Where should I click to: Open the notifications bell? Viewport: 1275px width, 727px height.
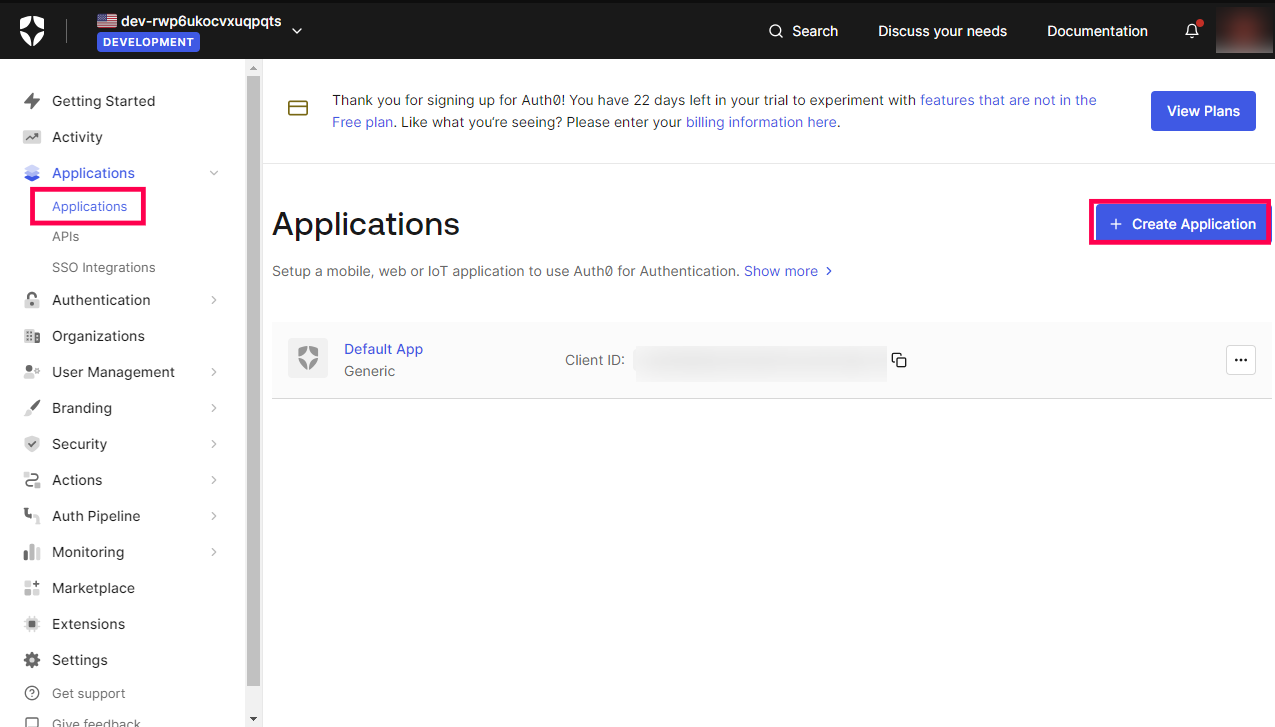coord(1191,31)
